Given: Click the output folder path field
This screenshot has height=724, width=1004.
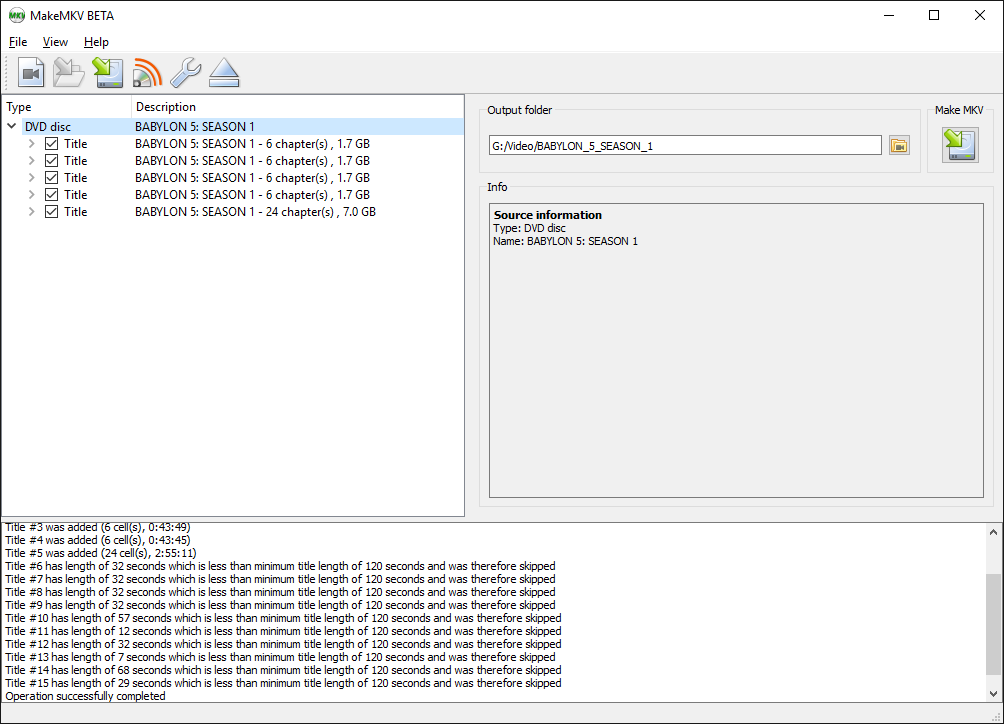Looking at the screenshot, I should 685,146.
